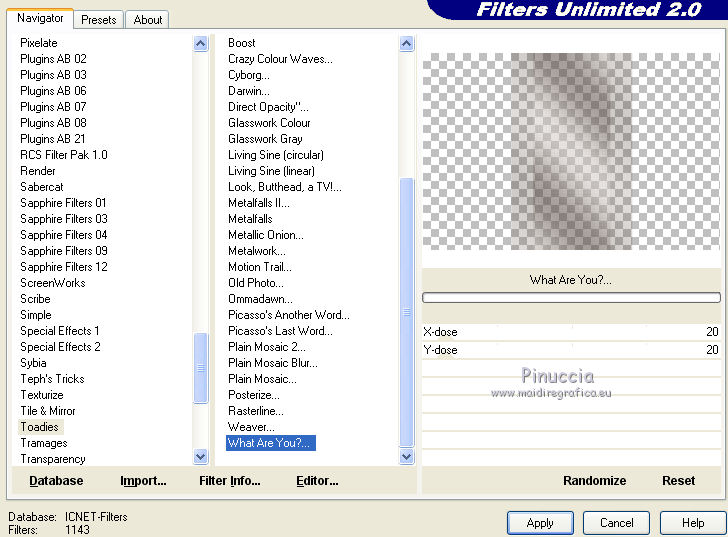728x537 pixels.
Task: Choose the Cyborg... filter
Action: (x=248, y=75)
